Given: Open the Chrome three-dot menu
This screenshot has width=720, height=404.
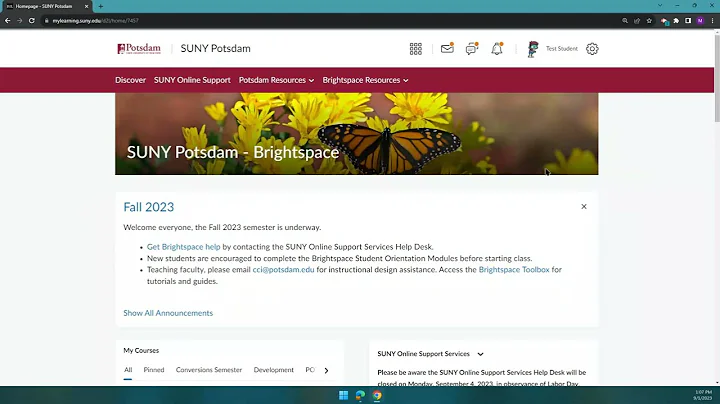Looking at the screenshot, I should pos(712,21).
